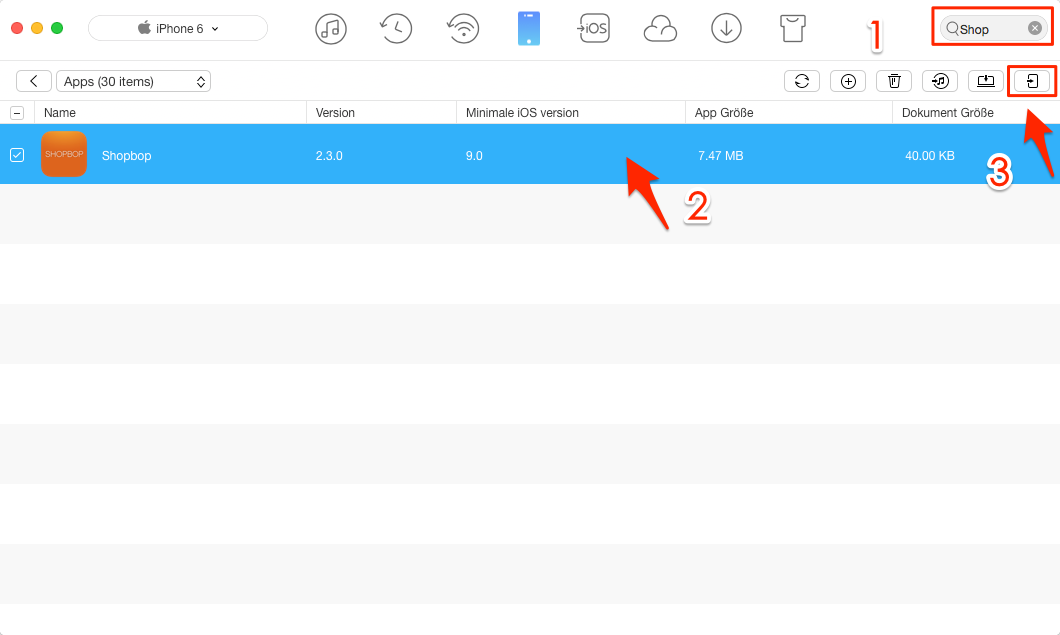This screenshot has height=635, width=1060.
Task: Click the send-to-iTunes button
Action: 940,81
